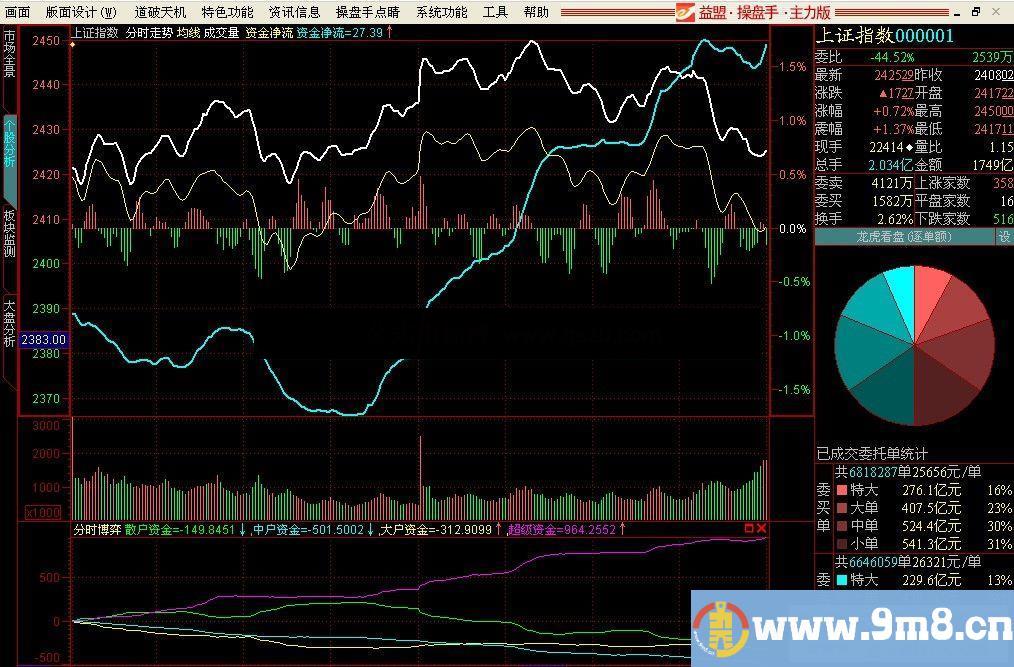Screen dimensions: 1014x667
Task: Click the 益盟 logo icon in title bar
Action: click(x=685, y=12)
